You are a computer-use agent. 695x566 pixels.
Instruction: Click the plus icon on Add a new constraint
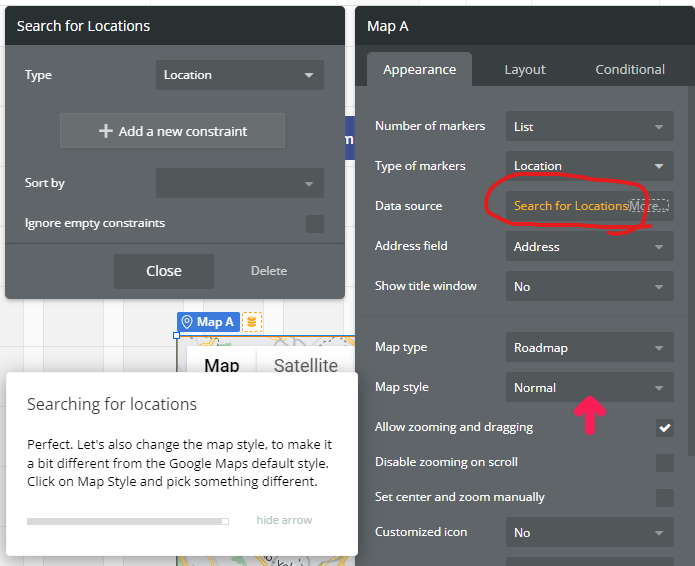point(105,131)
